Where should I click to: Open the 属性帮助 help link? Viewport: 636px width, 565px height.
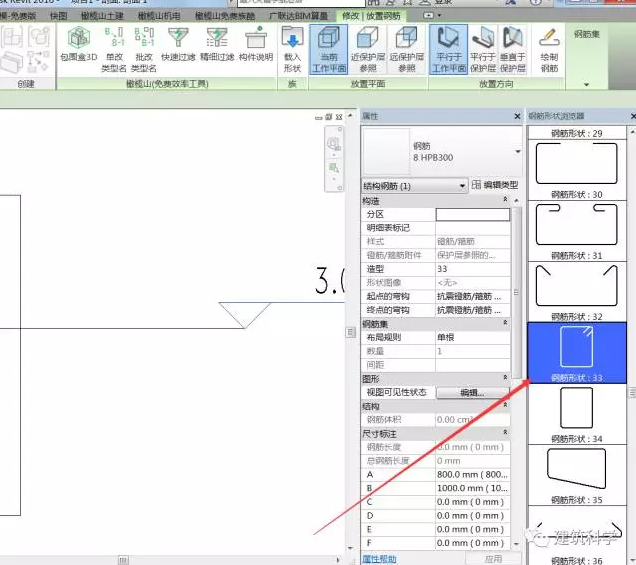379,559
